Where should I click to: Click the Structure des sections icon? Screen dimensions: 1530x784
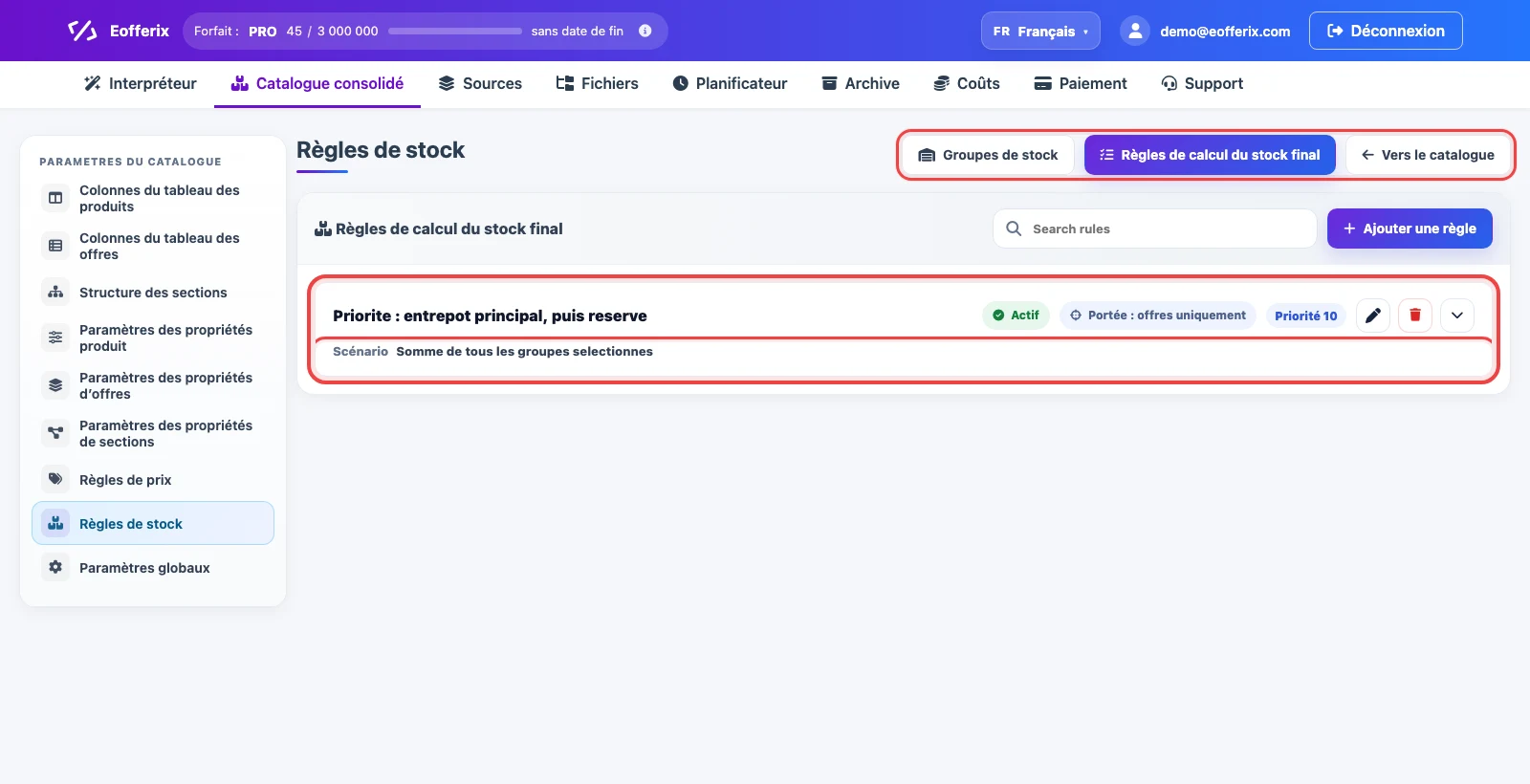click(55, 292)
